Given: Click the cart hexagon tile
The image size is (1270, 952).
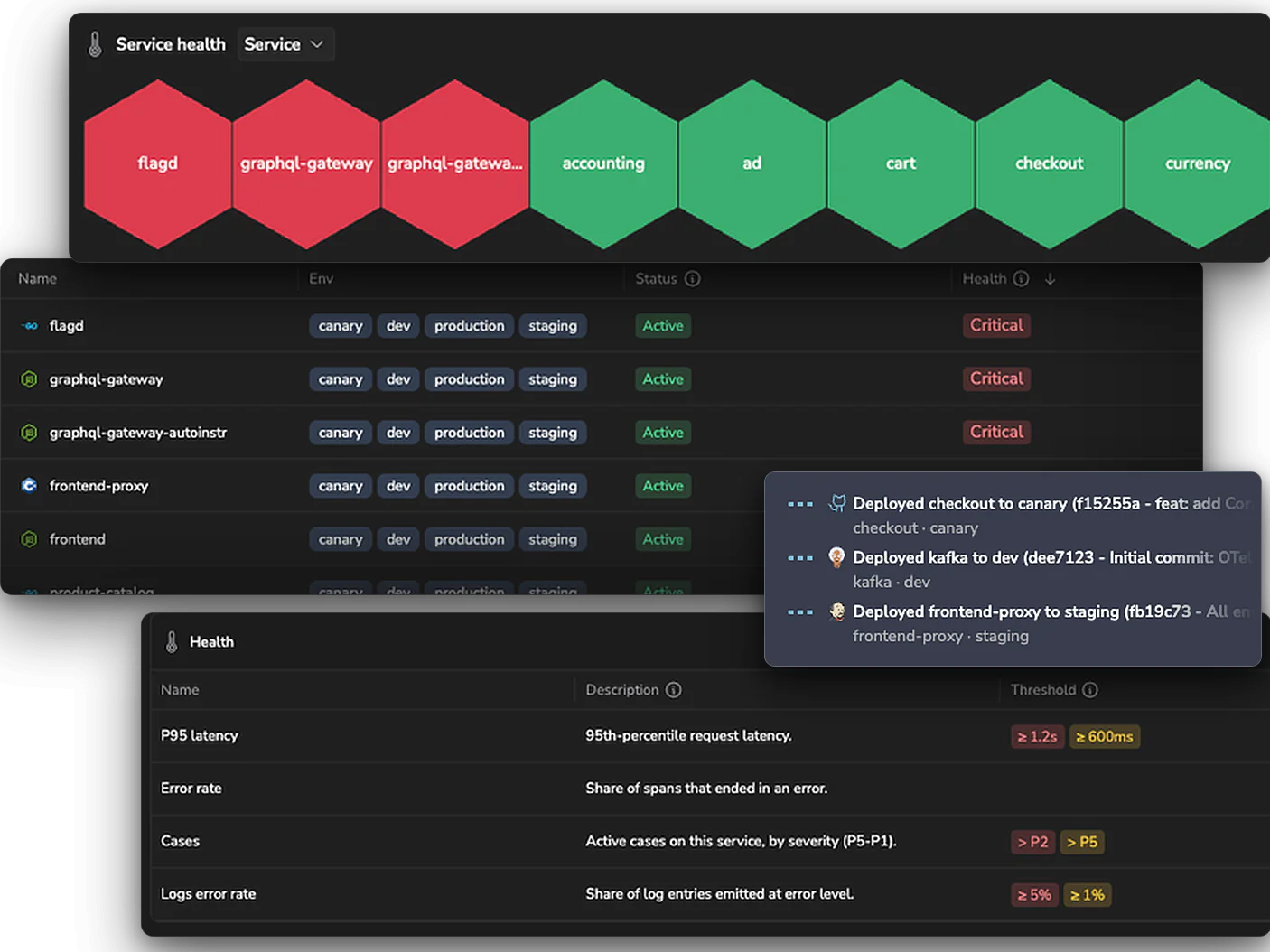Looking at the screenshot, I should 901,163.
